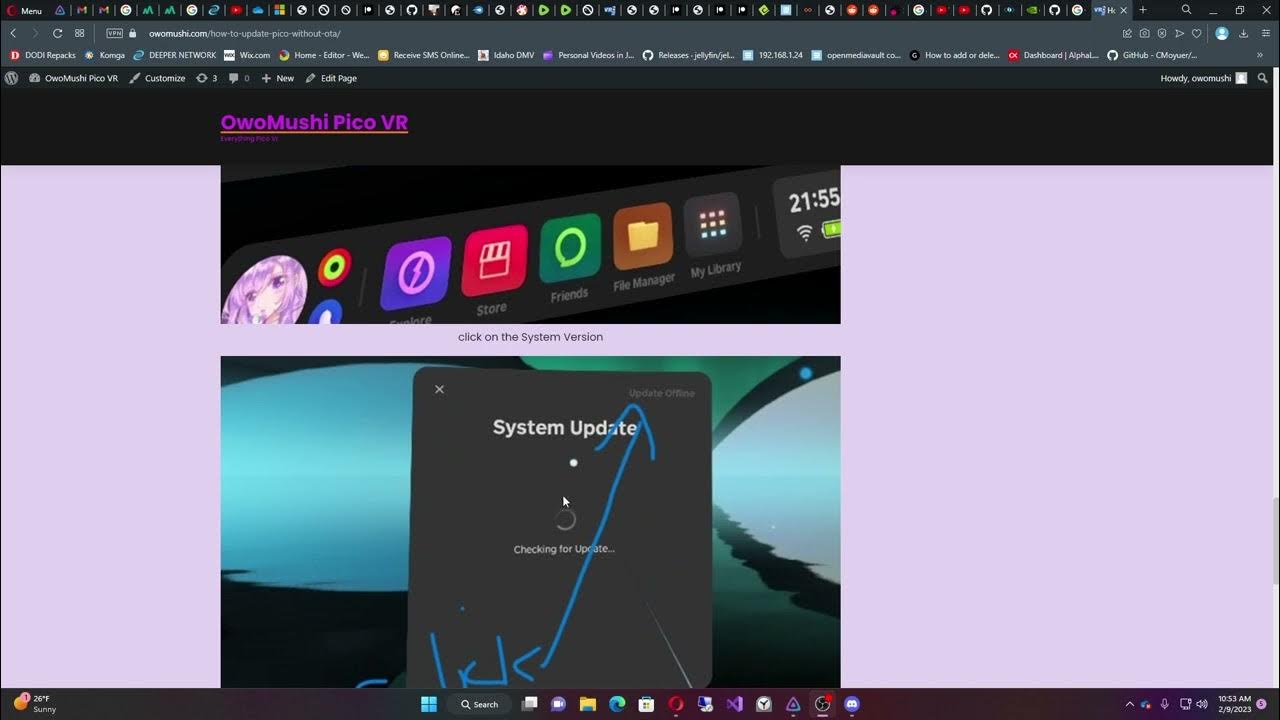Open the weather widget showing 26°F Sunny
The width and height of the screenshot is (1280, 720).
click(x=34, y=704)
